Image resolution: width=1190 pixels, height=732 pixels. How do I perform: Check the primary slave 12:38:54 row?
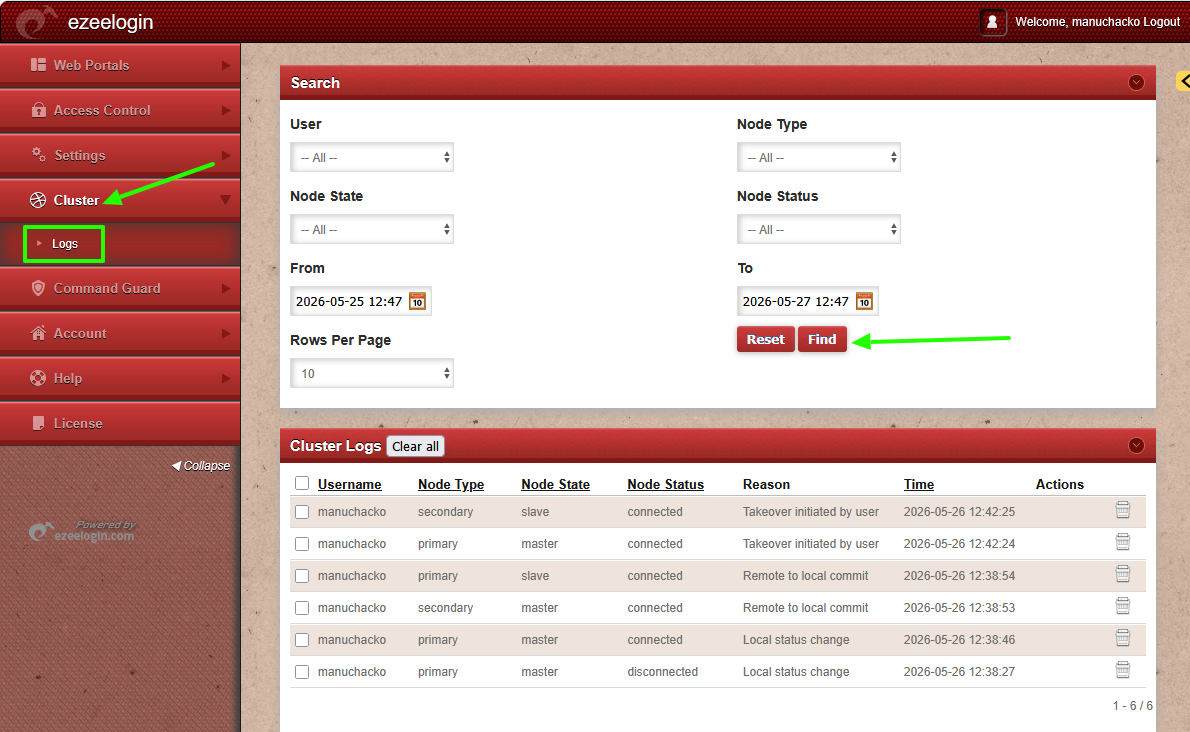coord(302,576)
